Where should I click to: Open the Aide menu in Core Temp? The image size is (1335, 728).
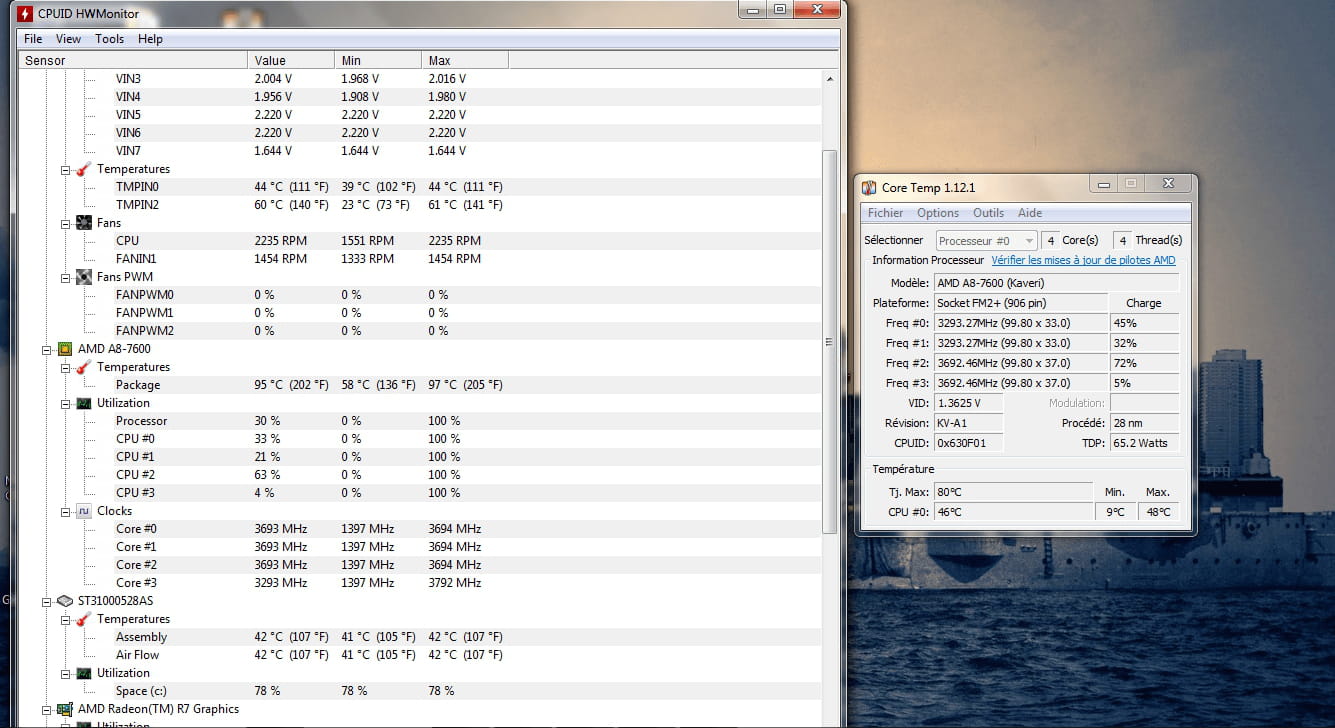pos(1030,213)
